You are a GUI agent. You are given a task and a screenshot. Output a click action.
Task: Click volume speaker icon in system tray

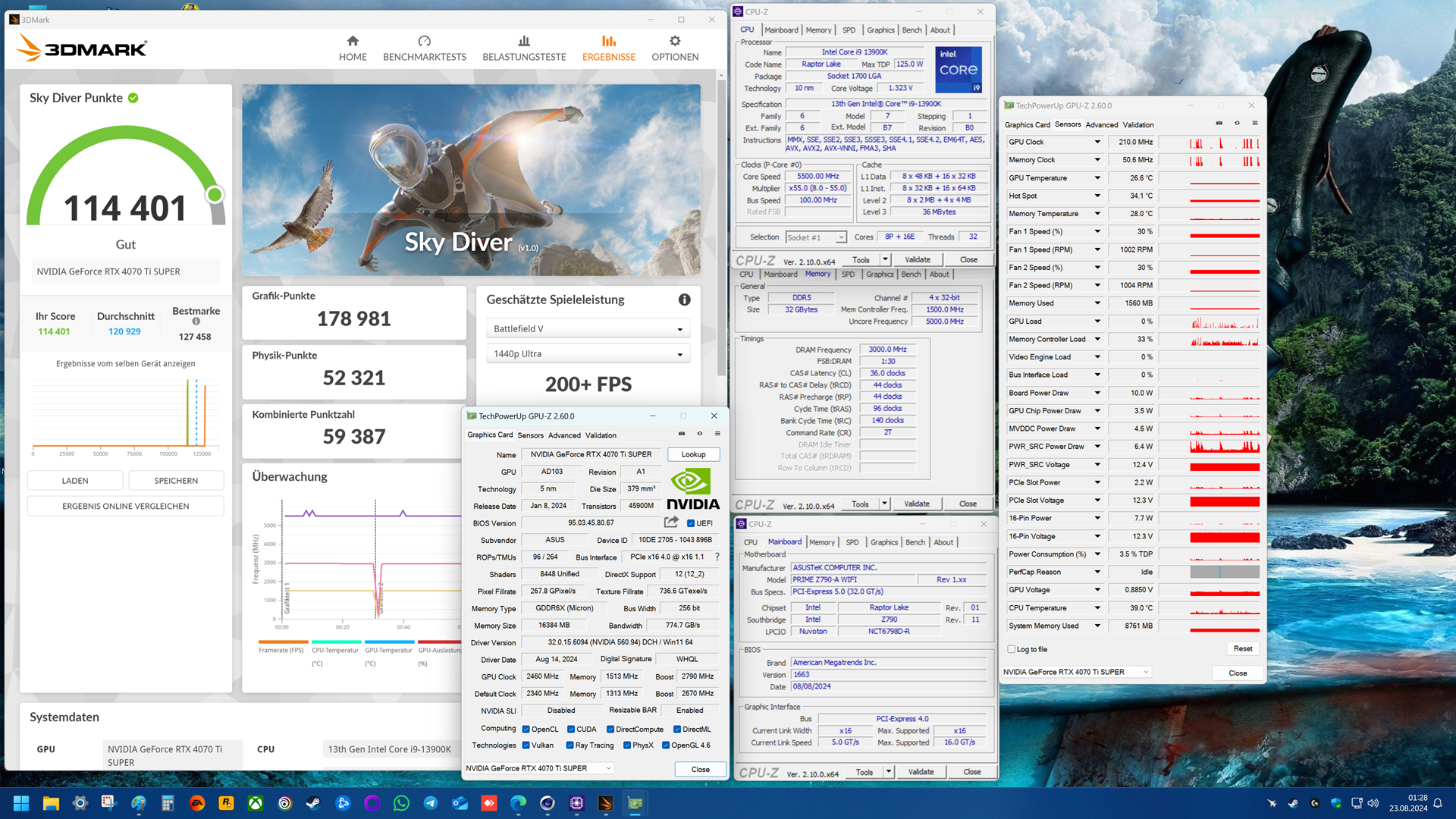coord(1373,803)
